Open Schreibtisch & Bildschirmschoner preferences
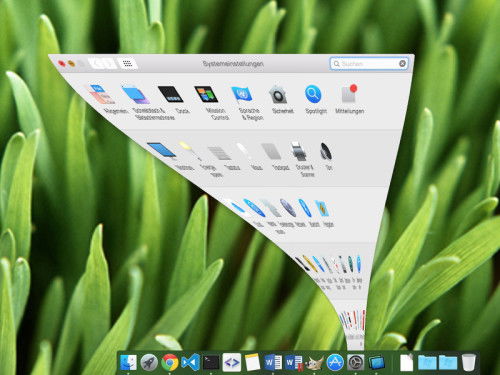The height and width of the screenshot is (375, 500). click(135, 95)
